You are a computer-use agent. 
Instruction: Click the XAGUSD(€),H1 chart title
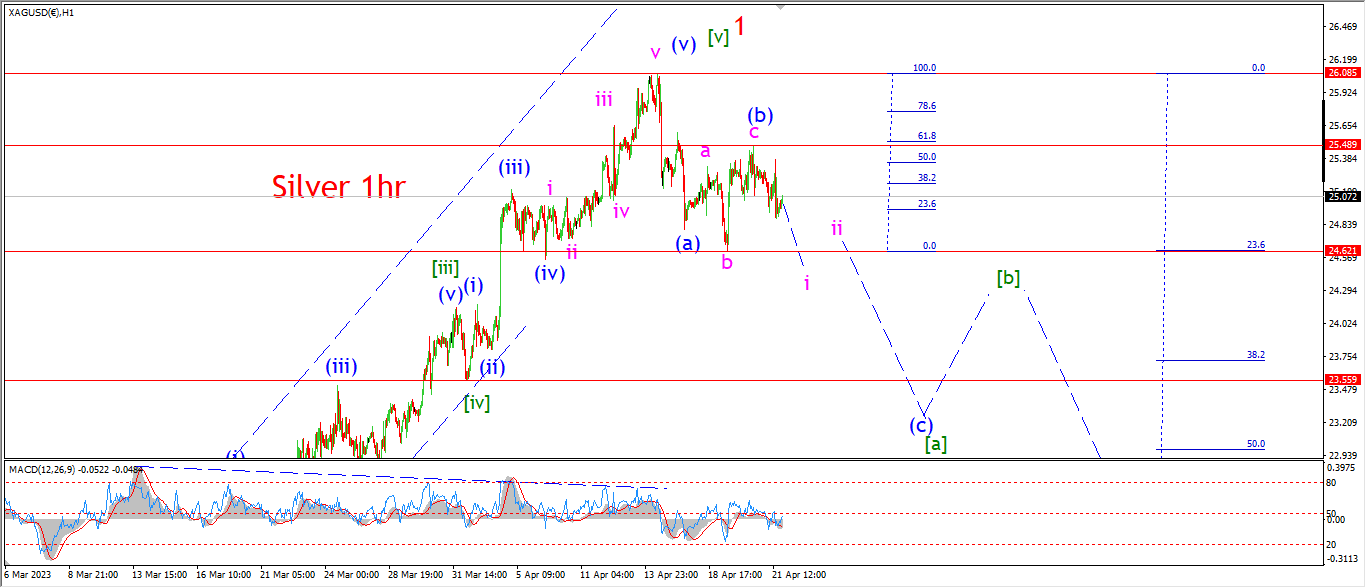click(x=40, y=12)
